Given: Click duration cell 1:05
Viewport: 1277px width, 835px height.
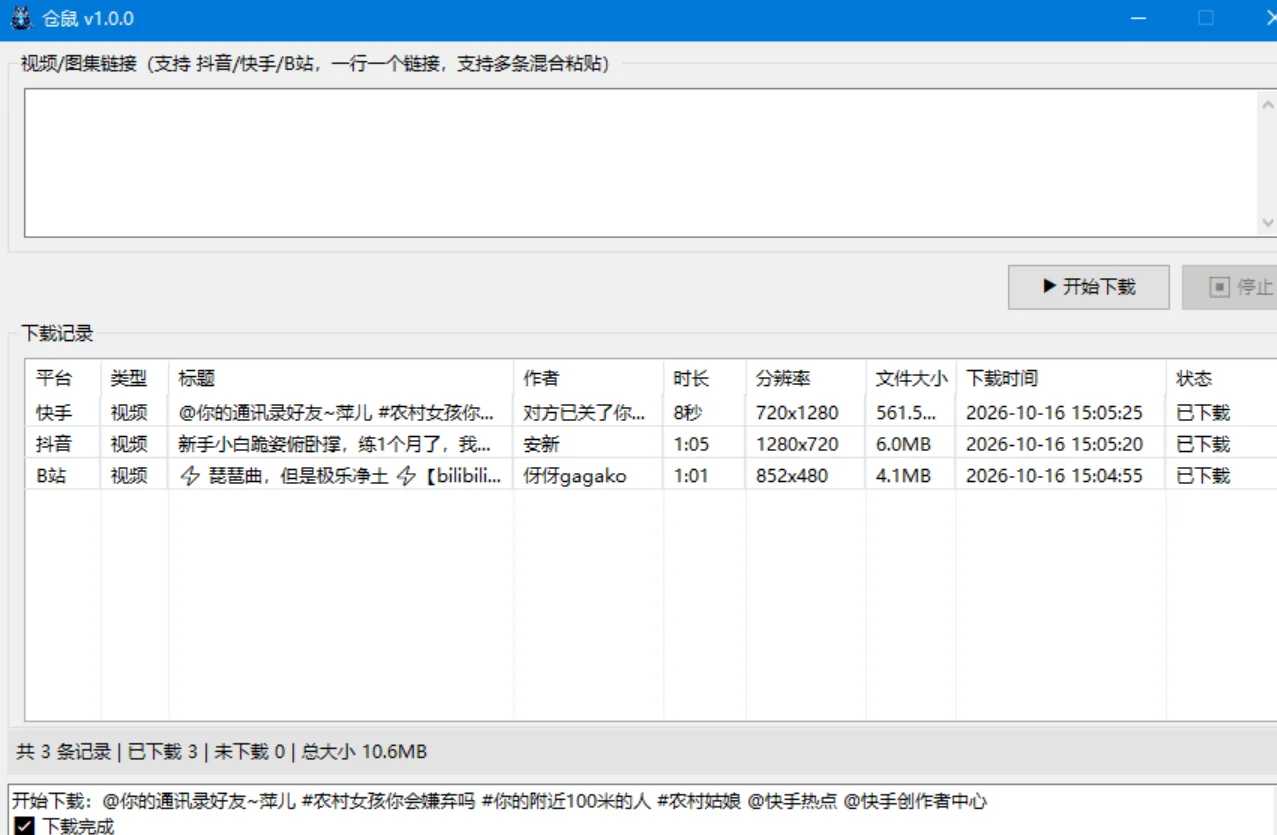Looking at the screenshot, I should pyautogui.click(x=690, y=444).
